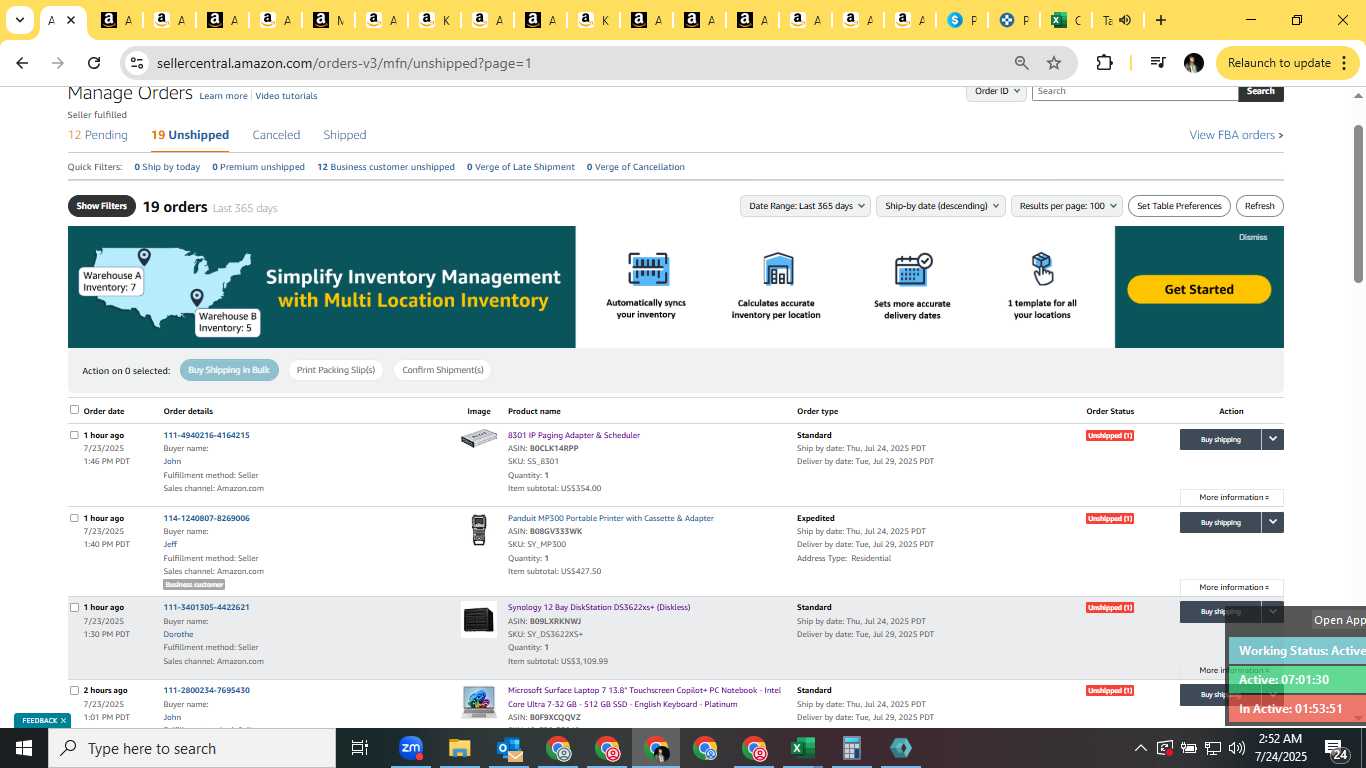
Task: Expand Buy shipping arrow for order 114-1240807-8269006
Action: 1272,522
